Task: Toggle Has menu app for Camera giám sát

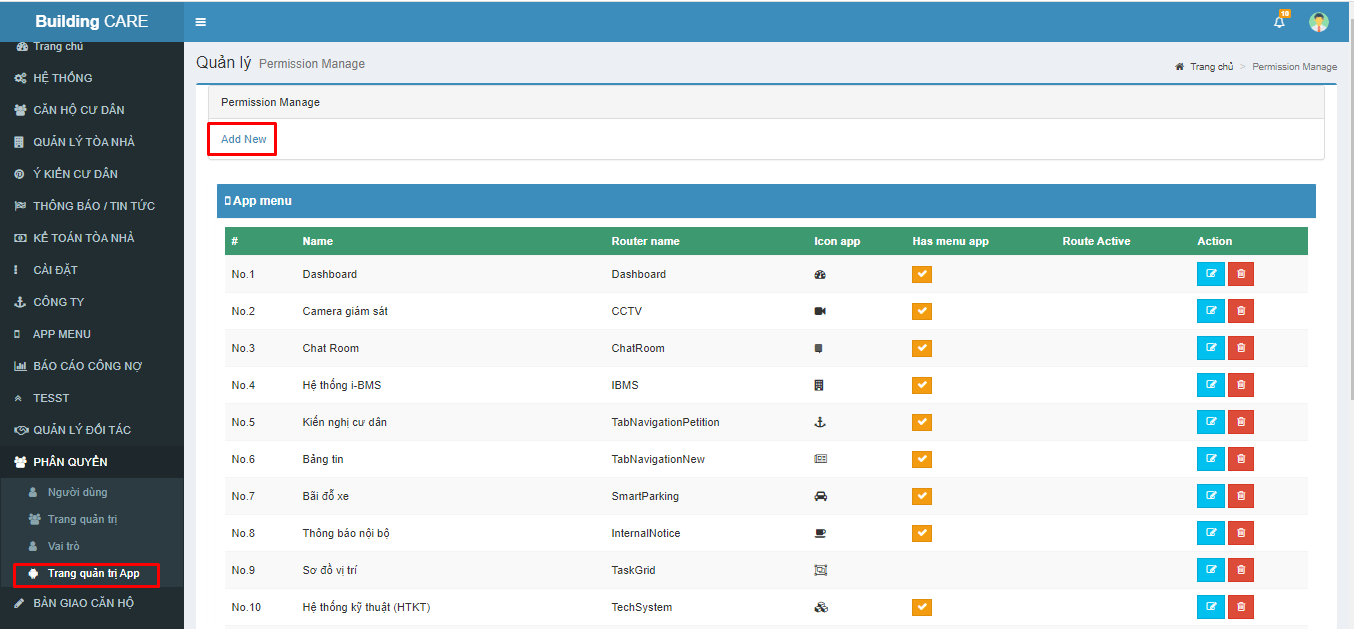Action: (922, 311)
